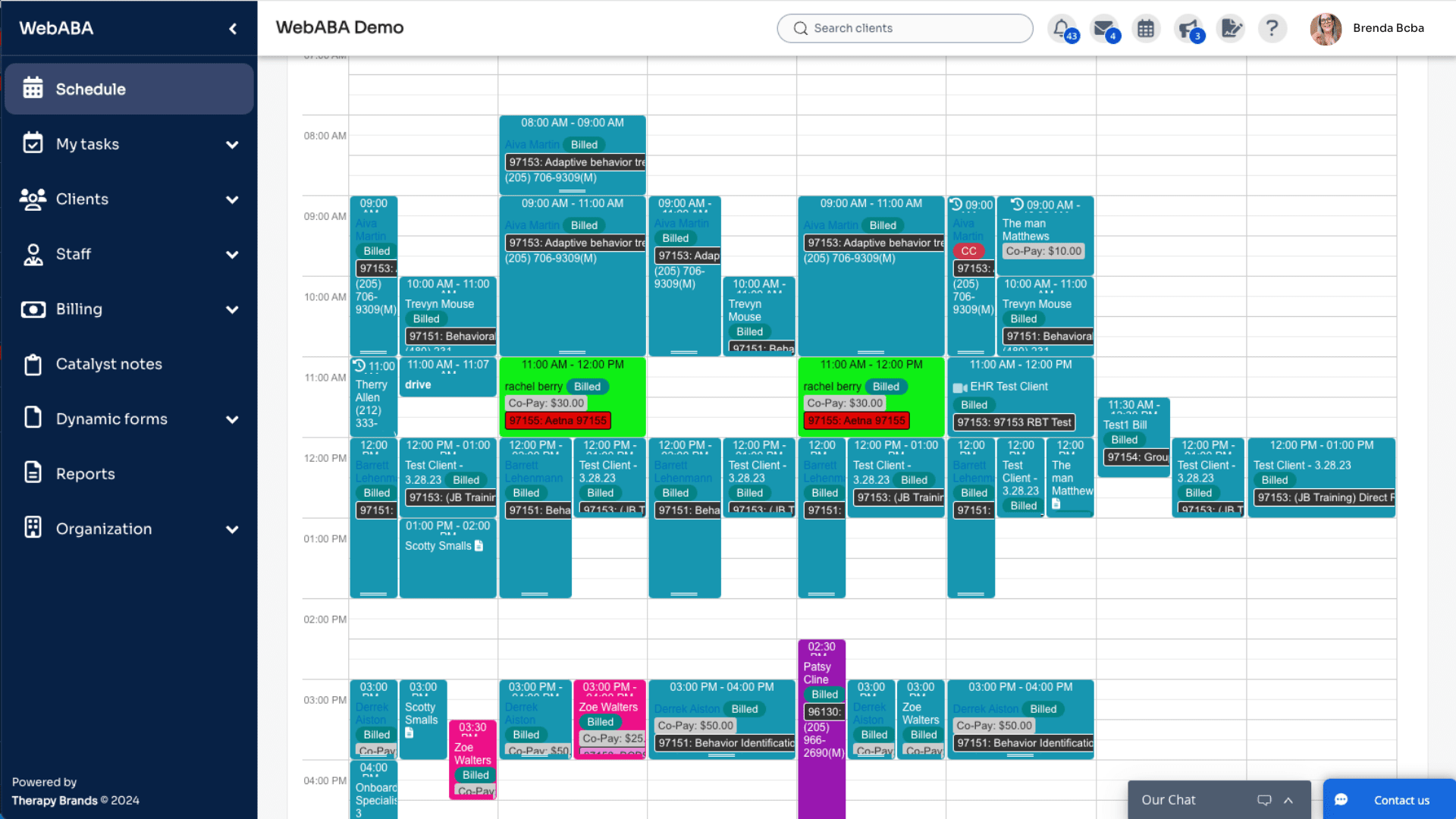Expand the Billing menu chevron

[x=232, y=309]
